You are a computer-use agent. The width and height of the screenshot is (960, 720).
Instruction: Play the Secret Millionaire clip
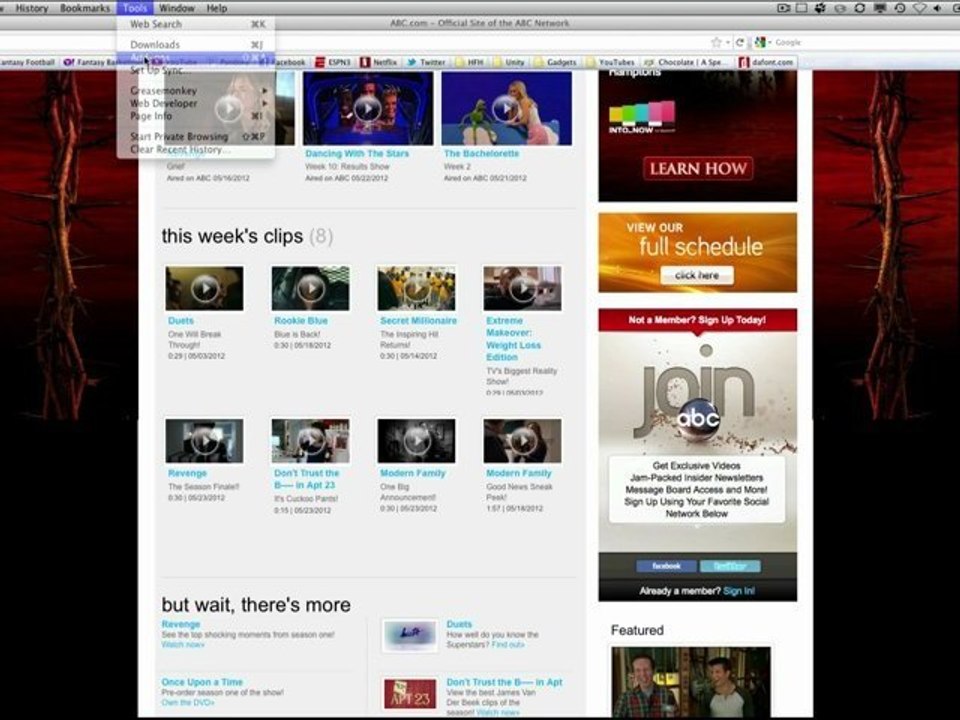point(416,288)
